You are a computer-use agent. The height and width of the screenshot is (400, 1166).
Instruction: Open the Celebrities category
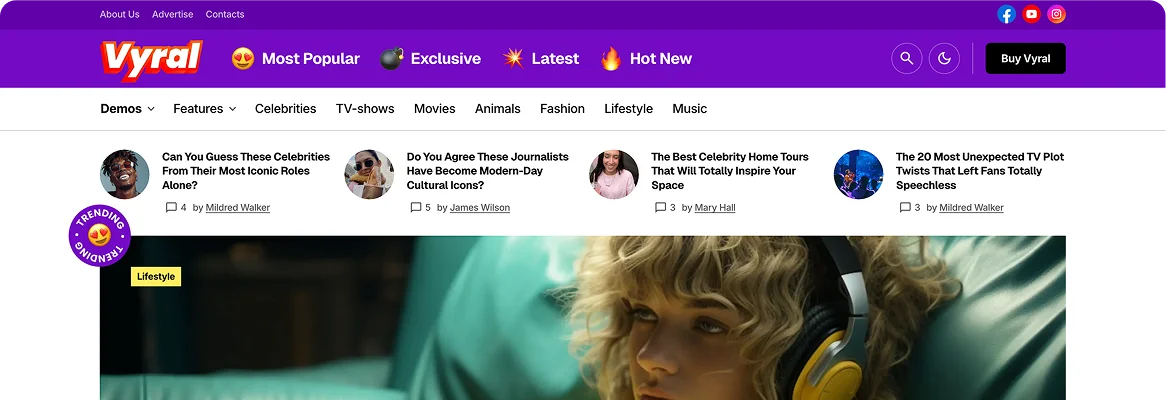pyautogui.click(x=286, y=109)
